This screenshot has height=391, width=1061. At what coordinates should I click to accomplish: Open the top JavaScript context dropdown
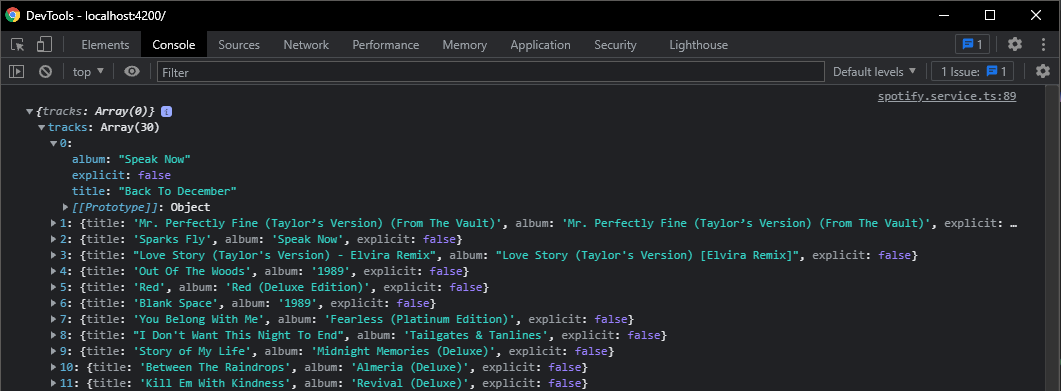89,72
